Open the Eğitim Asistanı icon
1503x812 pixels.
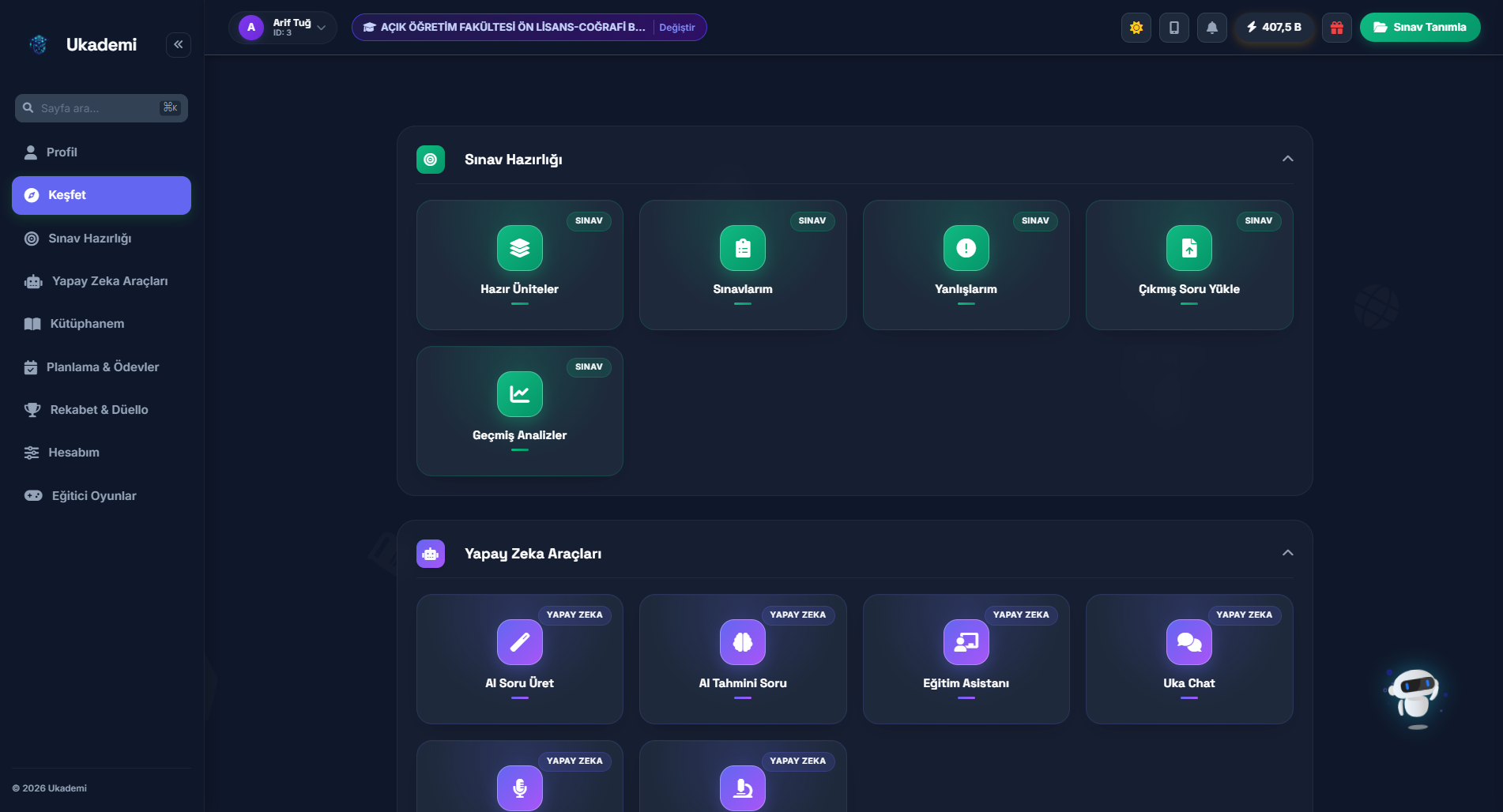click(966, 642)
